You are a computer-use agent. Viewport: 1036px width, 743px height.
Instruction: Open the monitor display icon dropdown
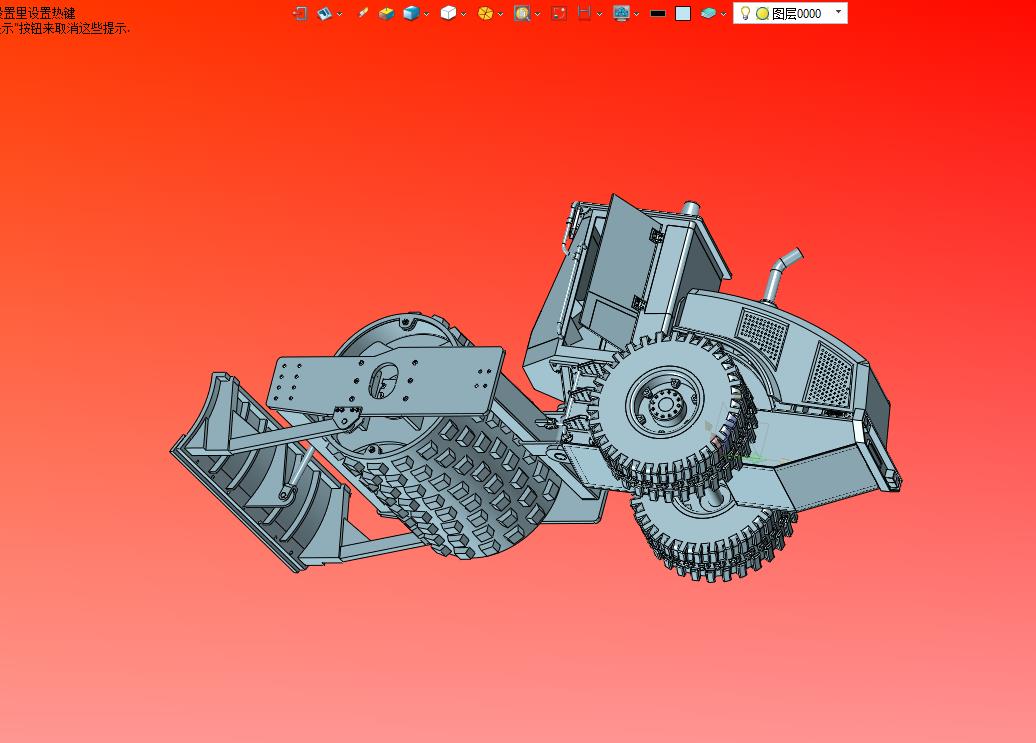636,14
